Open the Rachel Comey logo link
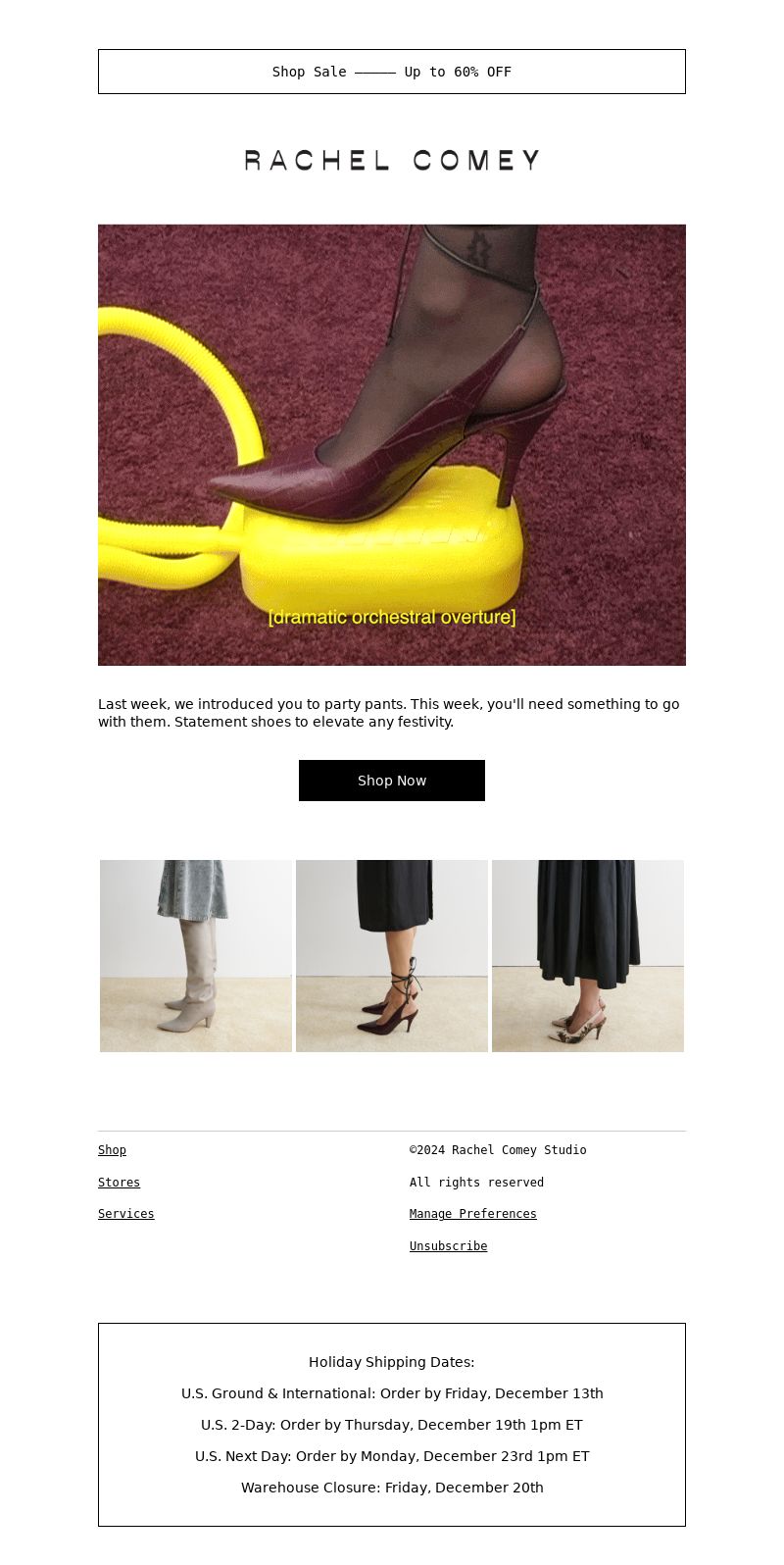This screenshot has height=1565, width=784. pyautogui.click(x=392, y=160)
